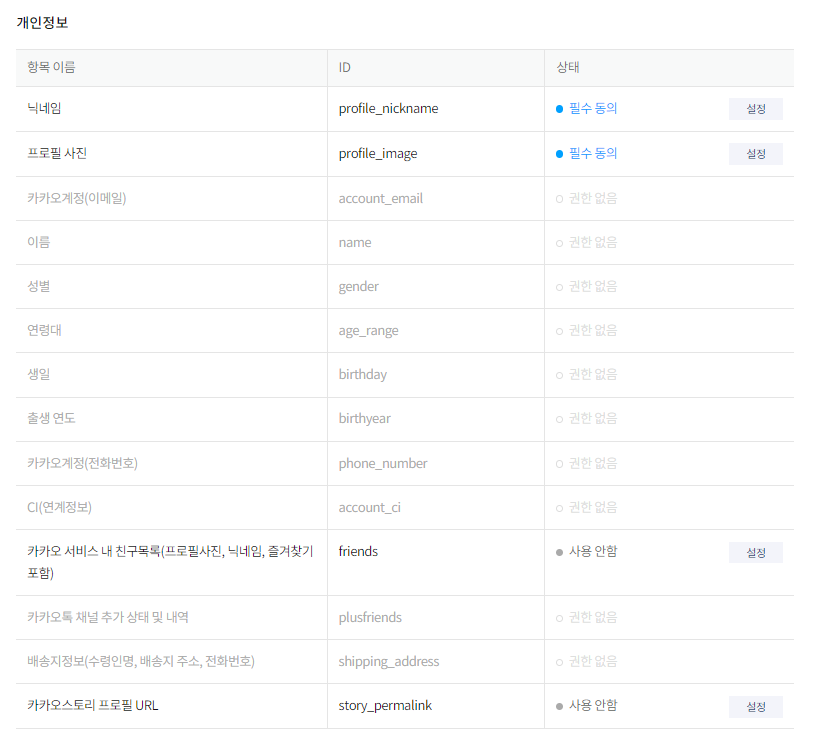The image size is (819, 735).
Task: Click 권한 없음 status for gender
Action: (587, 286)
